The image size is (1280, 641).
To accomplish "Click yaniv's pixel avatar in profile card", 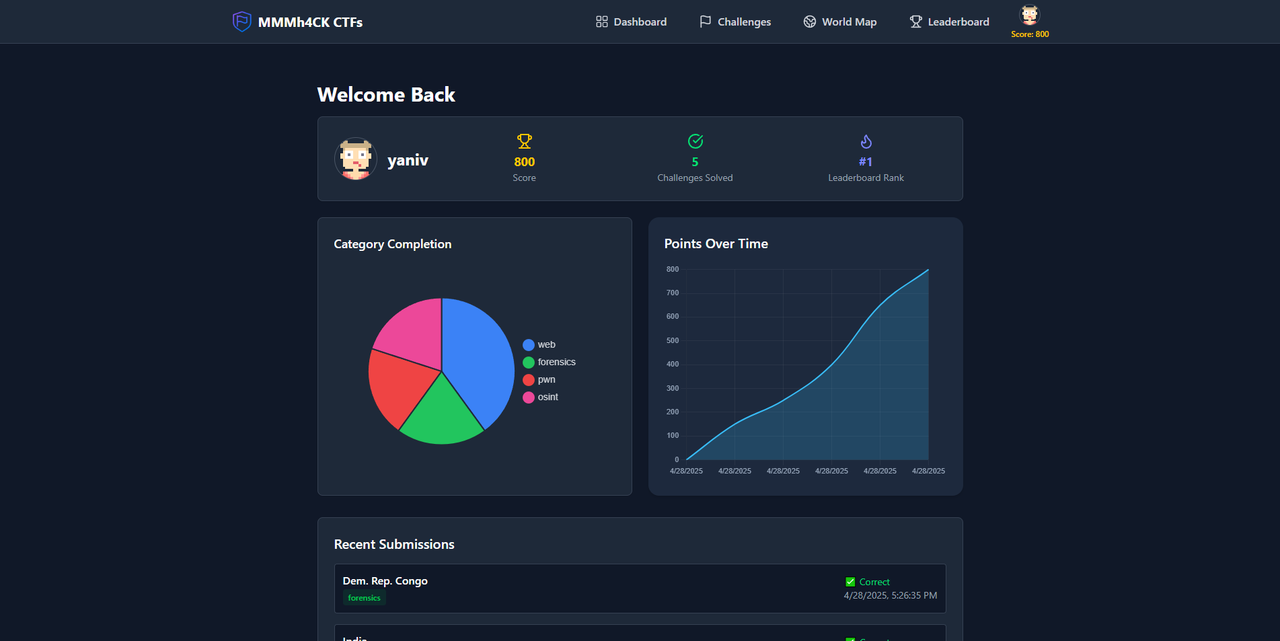I will tap(355, 159).
